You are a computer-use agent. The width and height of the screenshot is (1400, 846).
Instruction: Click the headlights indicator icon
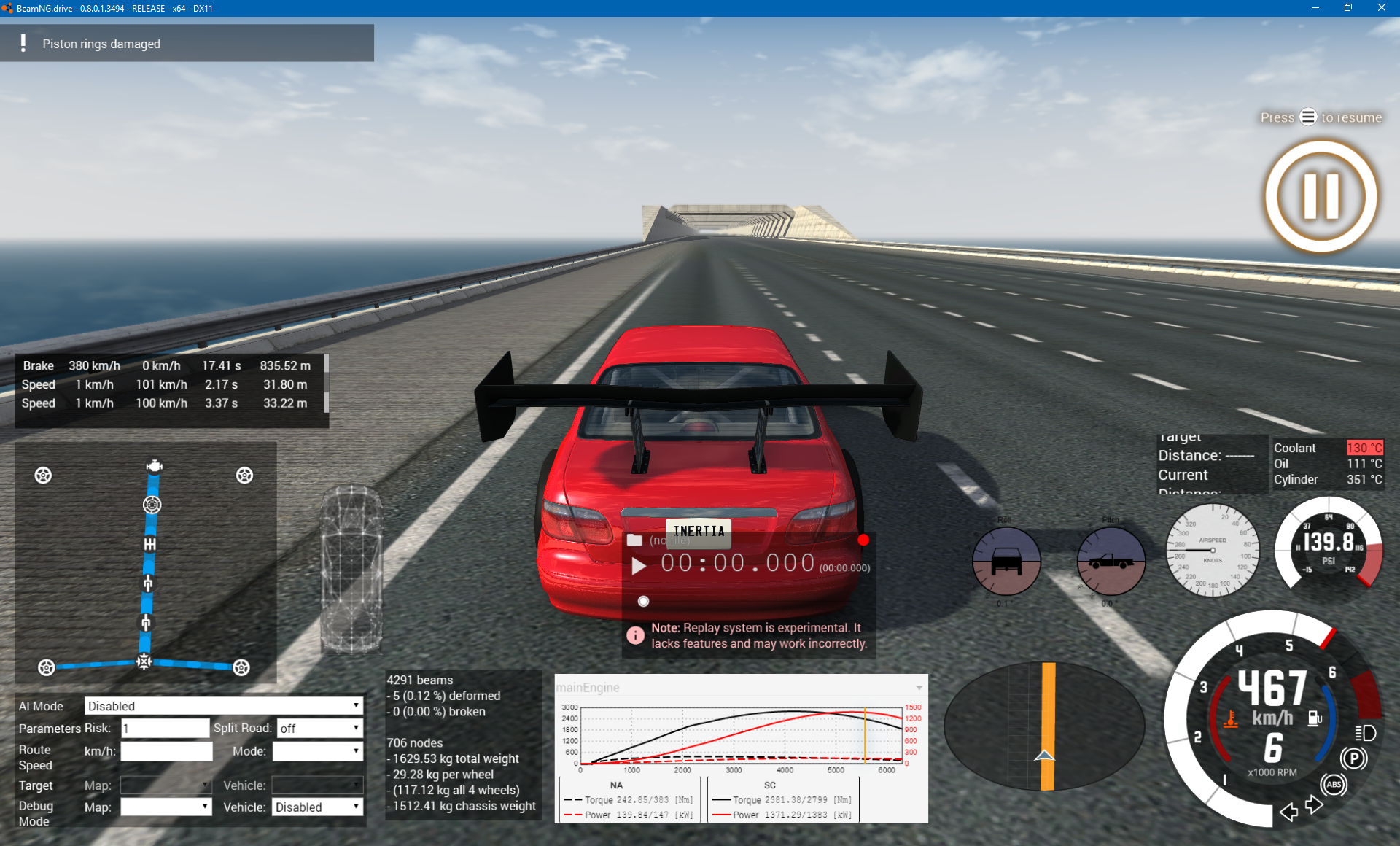1365,733
